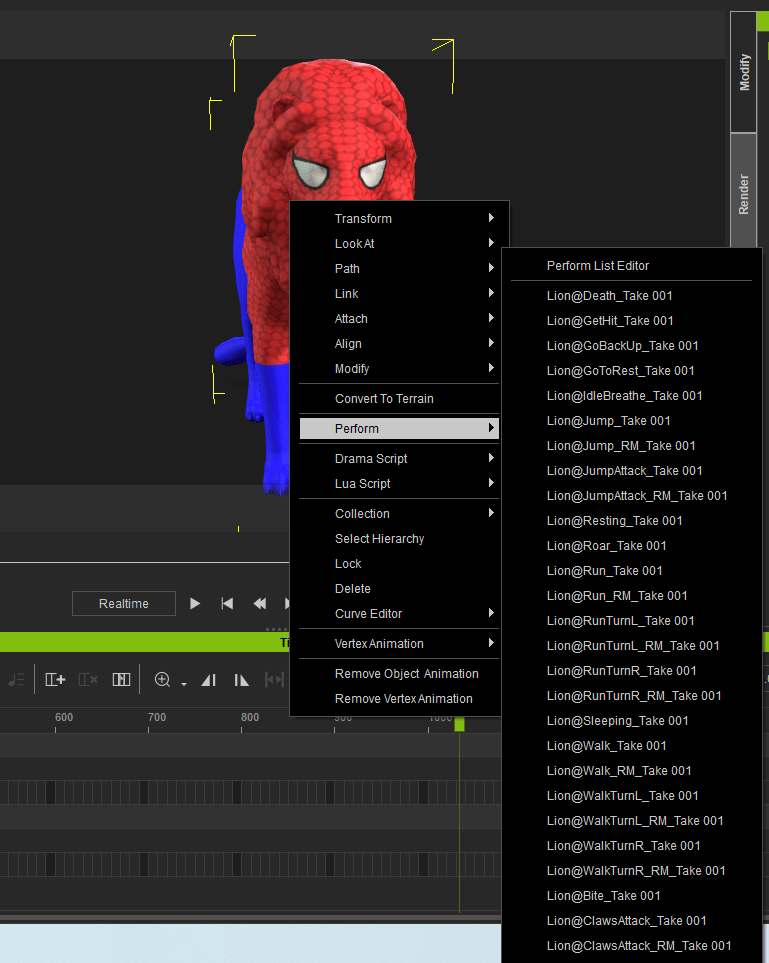Expand the Curve Editor submenu
Image resolution: width=769 pixels, height=963 pixels.
(x=399, y=614)
